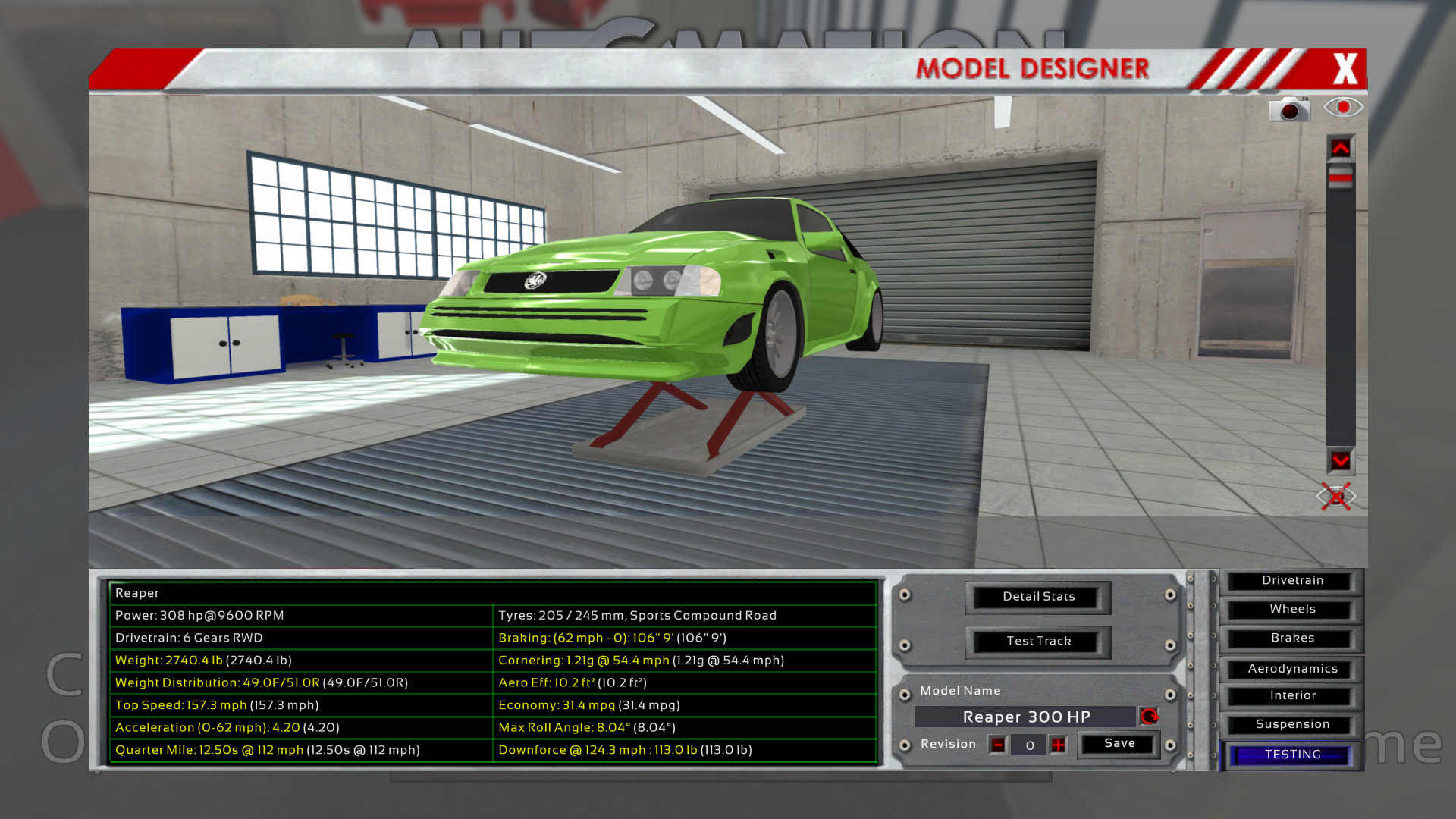
Task: Click the red refresh icon beside model name
Action: point(1149,716)
